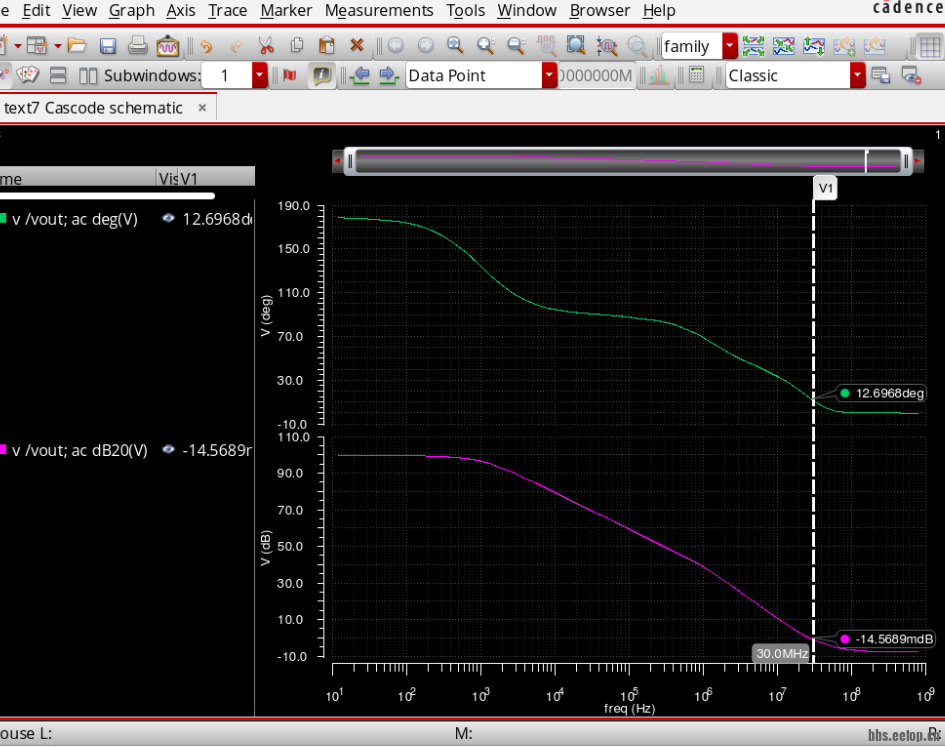Click the overview slider left end arrow
The width and height of the screenshot is (945, 747).
click(338, 161)
